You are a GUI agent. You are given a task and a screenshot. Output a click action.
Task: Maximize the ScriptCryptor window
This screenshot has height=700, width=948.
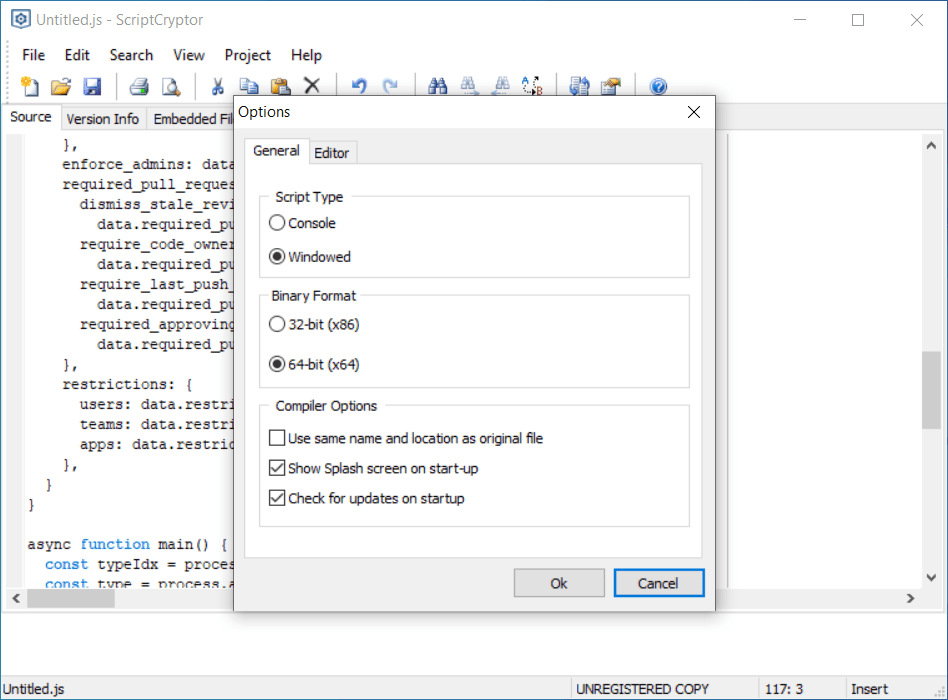click(x=858, y=20)
